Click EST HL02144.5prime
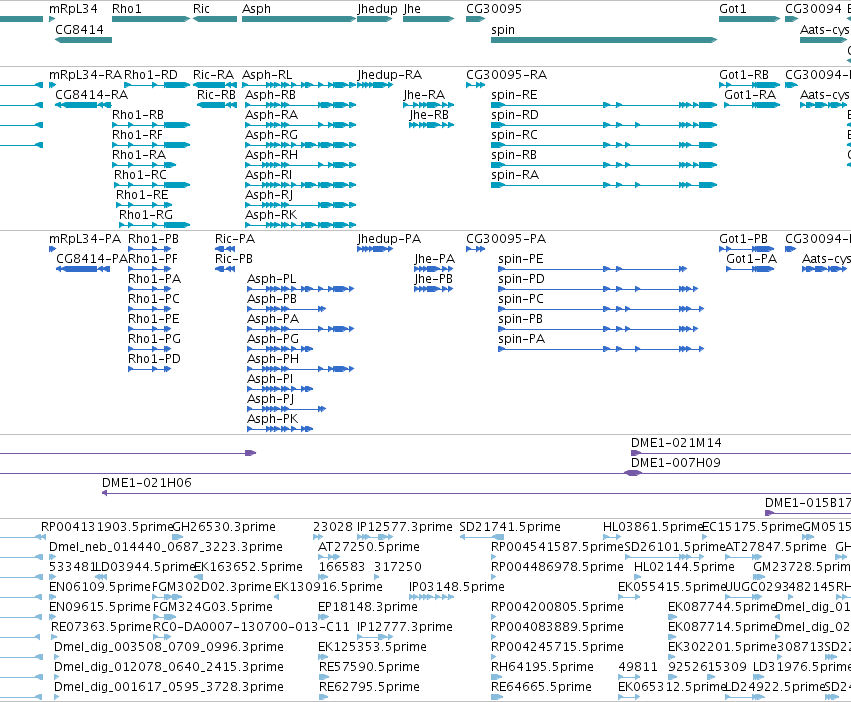Screen dimensions: 851x702 click(684, 567)
